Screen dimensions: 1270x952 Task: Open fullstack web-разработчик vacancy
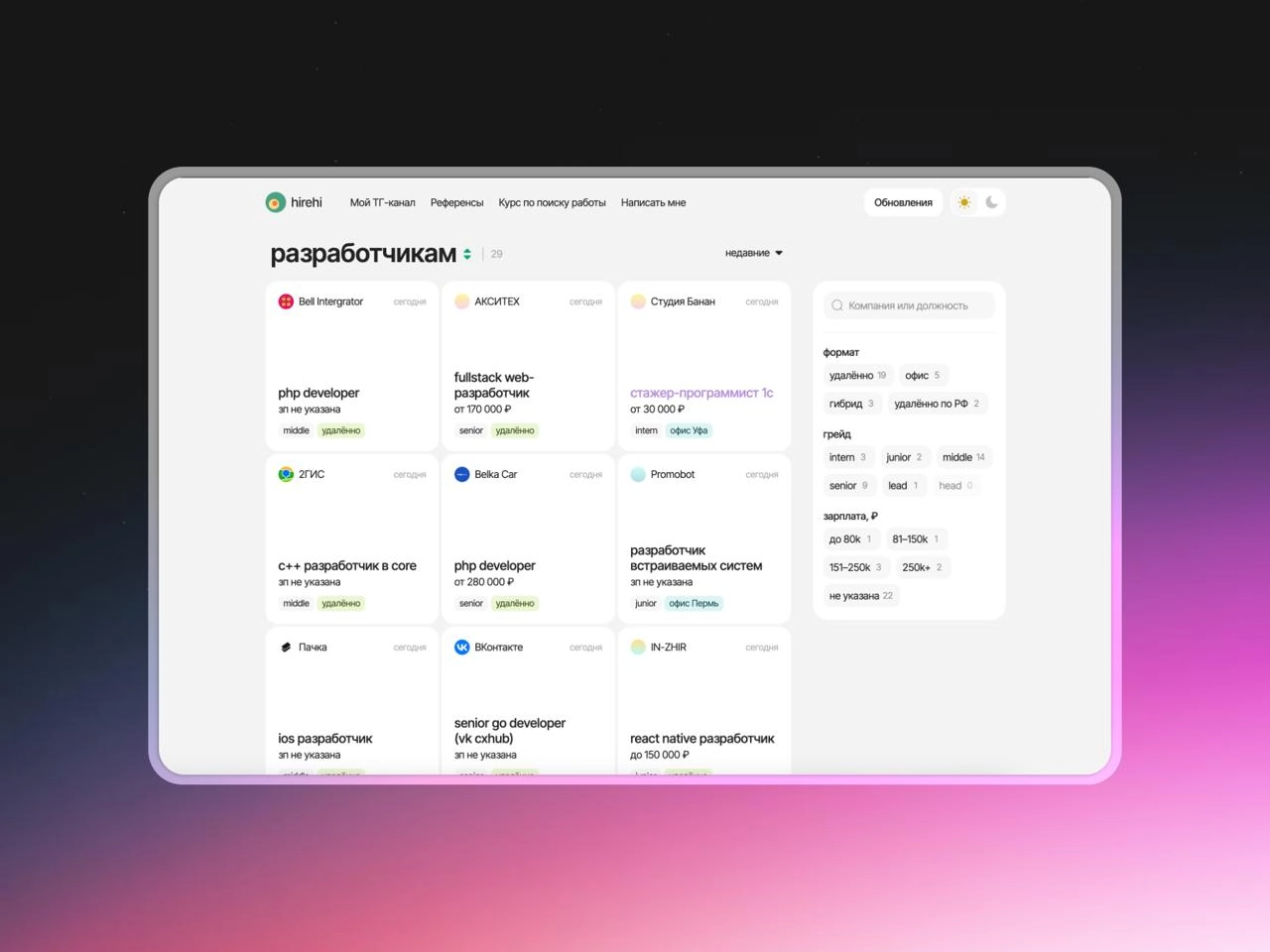click(x=494, y=385)
